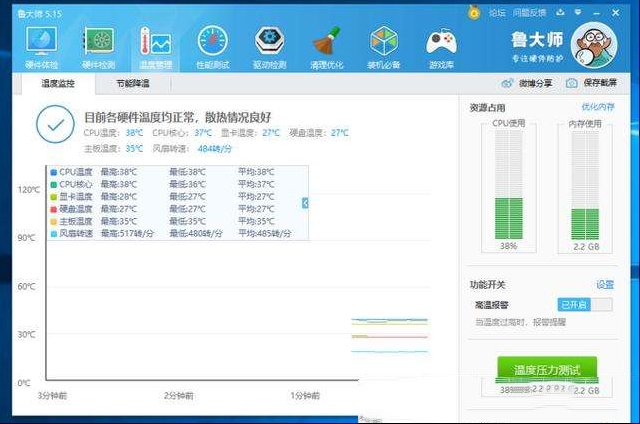Image resolution: width=640 pixels, height=424 pixels.
Task: Click the 38% CPU usage label
Action: pyautogui.click(x=509, y=246)
